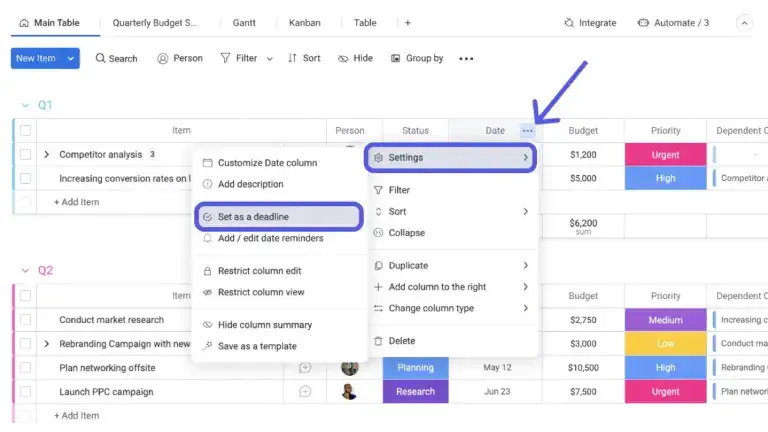This screenshot has width=768, height=432.
Task: Check the Conduct market research row checkbox
Action: [x=25, y=320]
